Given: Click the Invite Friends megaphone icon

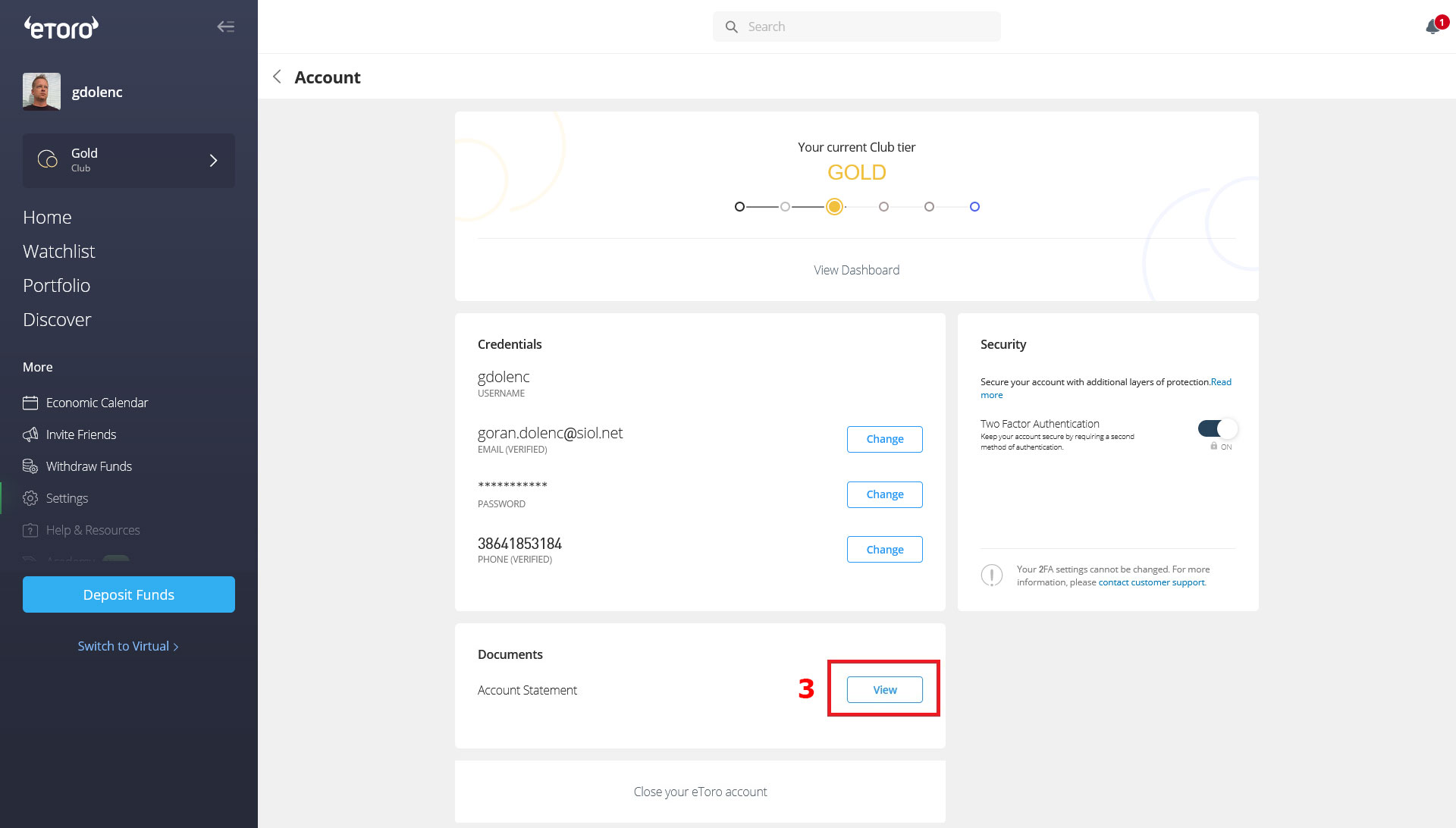Looking at the screenshot, I should pyautogui.click(x=30, y=434).
